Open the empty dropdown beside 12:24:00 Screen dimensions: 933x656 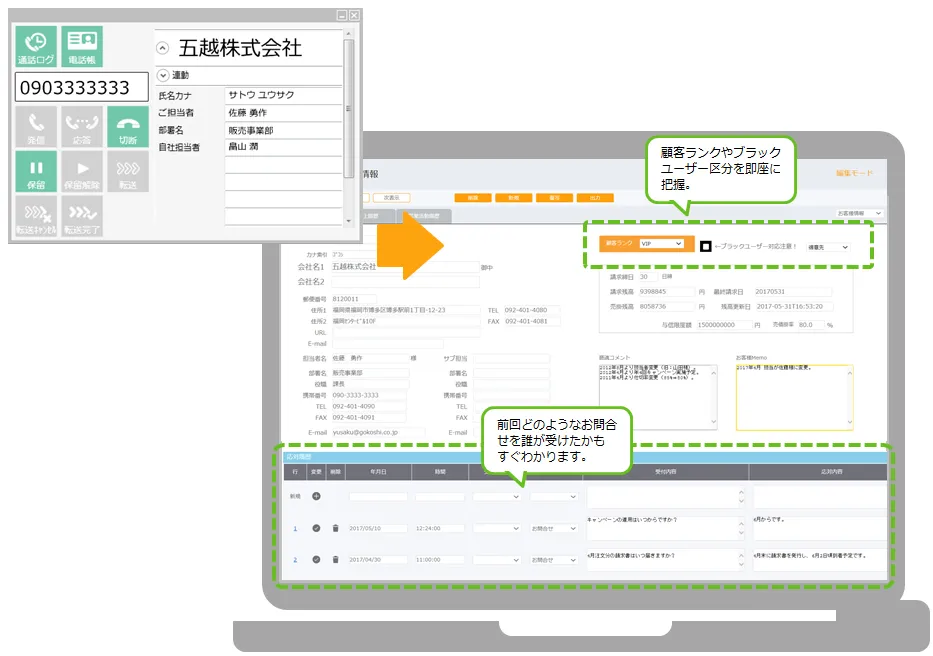point(496,529)
